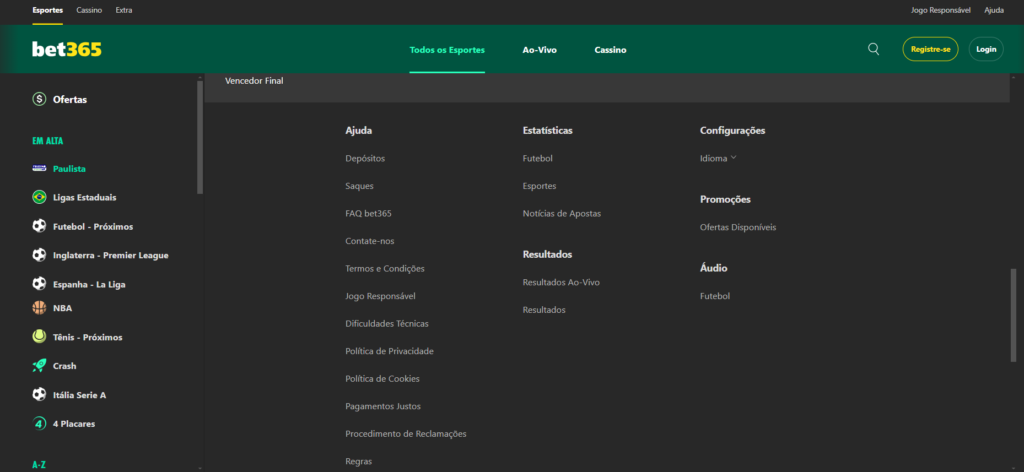This screenshot has height=472, width=1024.
Task: Open Procedimento de Reclamações link
Action: click(406, 433)
